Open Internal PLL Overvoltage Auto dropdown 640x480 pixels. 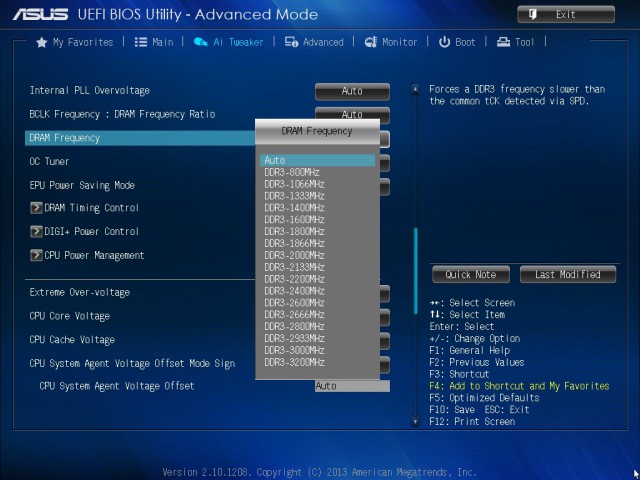pos(352,91)
